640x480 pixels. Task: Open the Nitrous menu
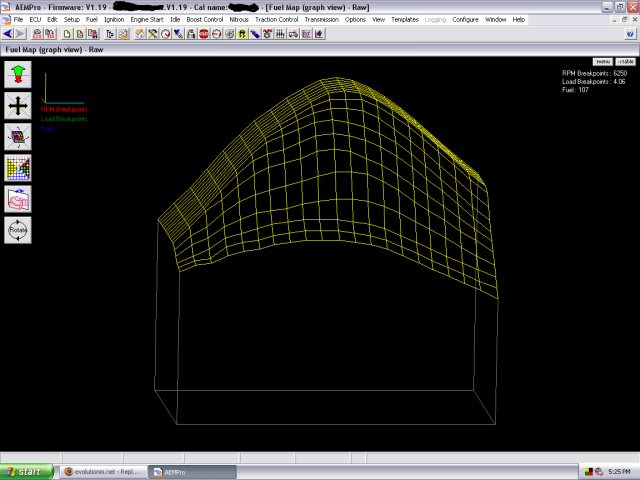[x=239, y=20]
